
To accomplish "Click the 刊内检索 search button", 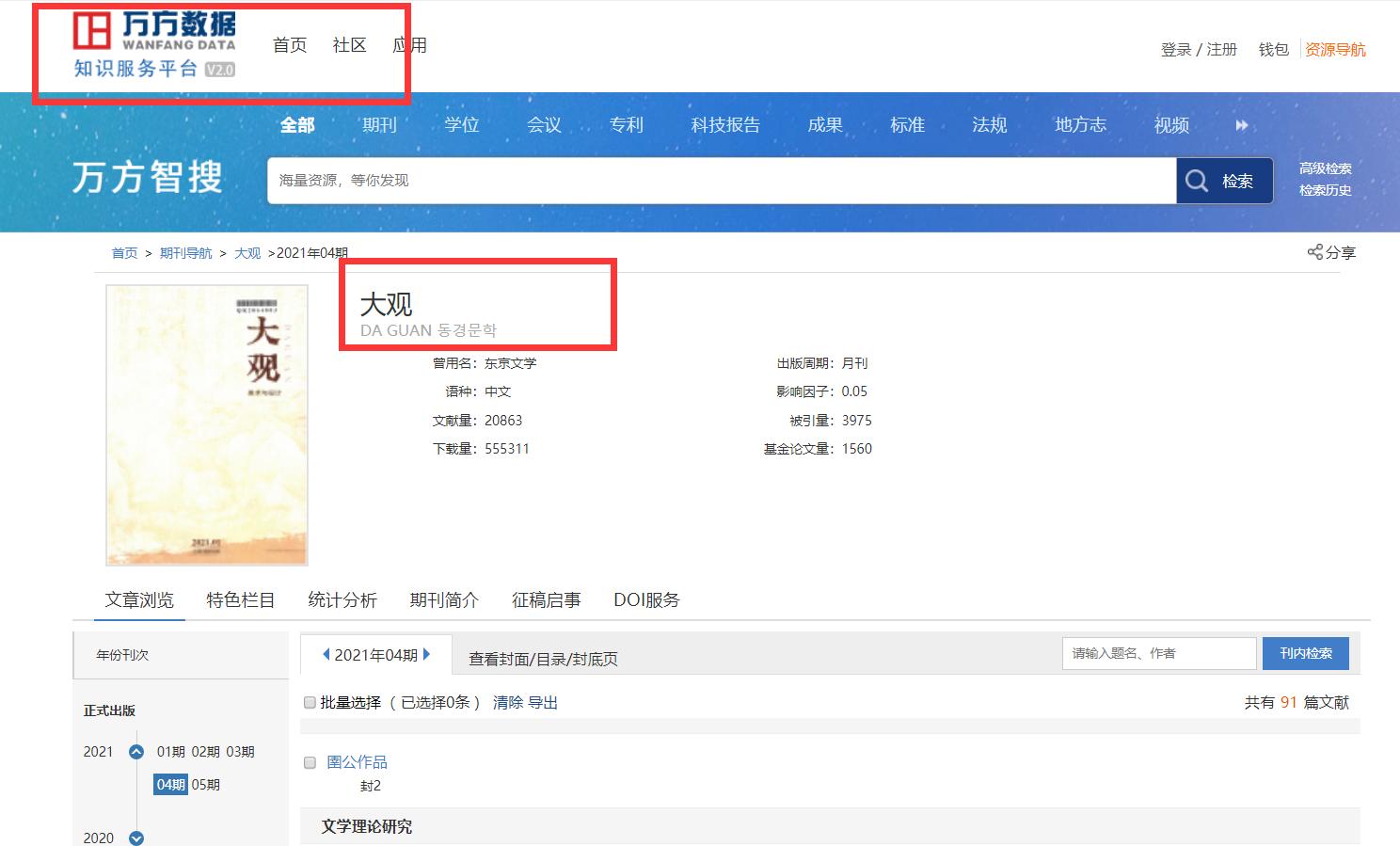I will click(1306, 653).
